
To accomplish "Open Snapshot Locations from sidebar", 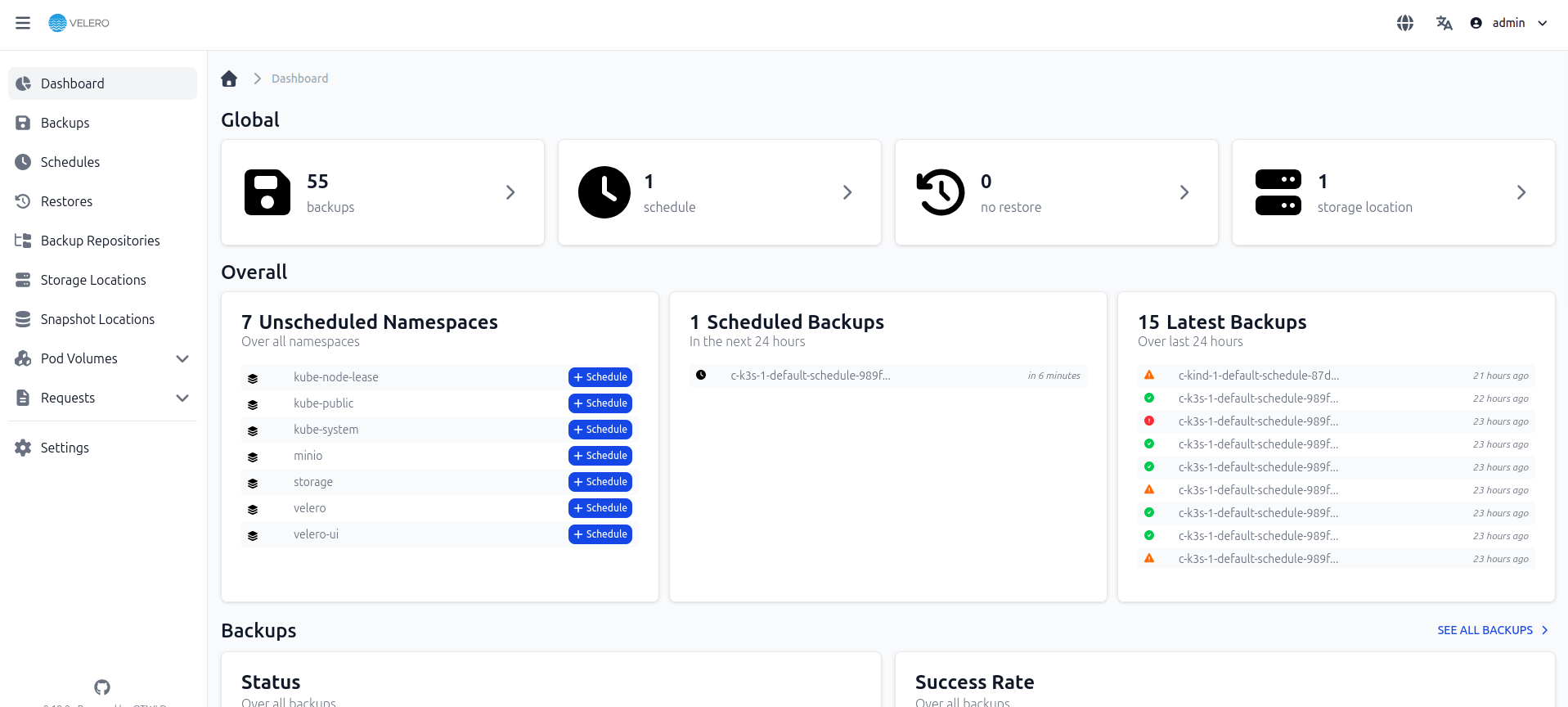I will click(x=97, y=319).
